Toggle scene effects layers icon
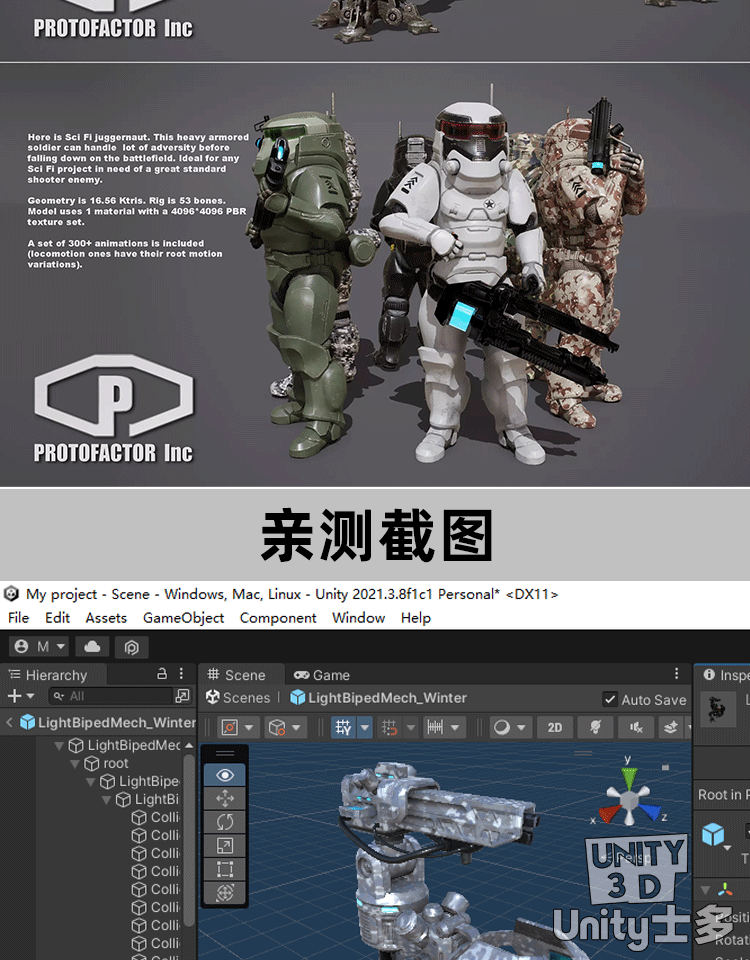The width and height of the screenshot is (750, 960). pyautogui.click(x=671, y=727)
